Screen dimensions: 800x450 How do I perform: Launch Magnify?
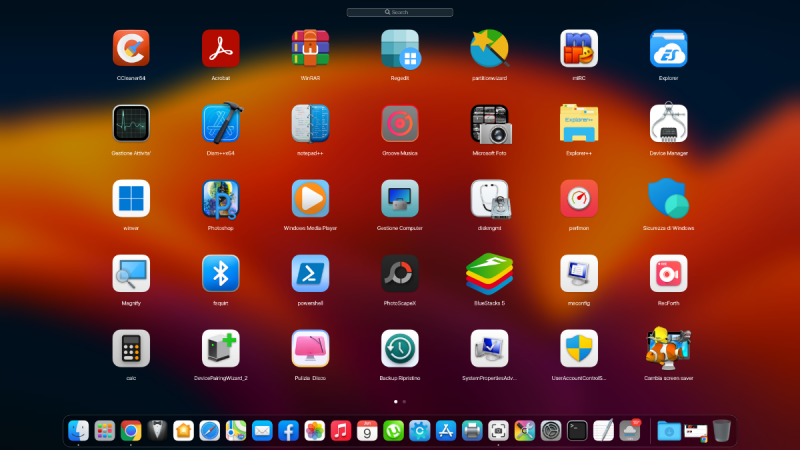131,273
